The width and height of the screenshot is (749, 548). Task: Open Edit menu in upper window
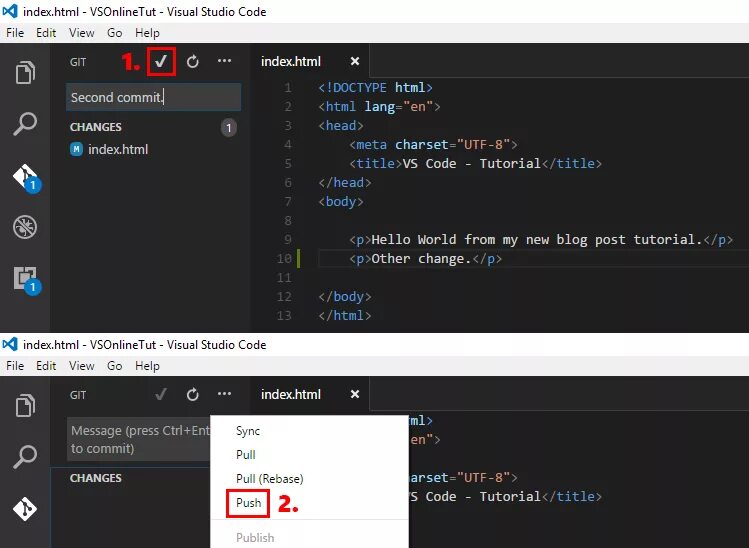pyautogui.click(x=46, y=33)
